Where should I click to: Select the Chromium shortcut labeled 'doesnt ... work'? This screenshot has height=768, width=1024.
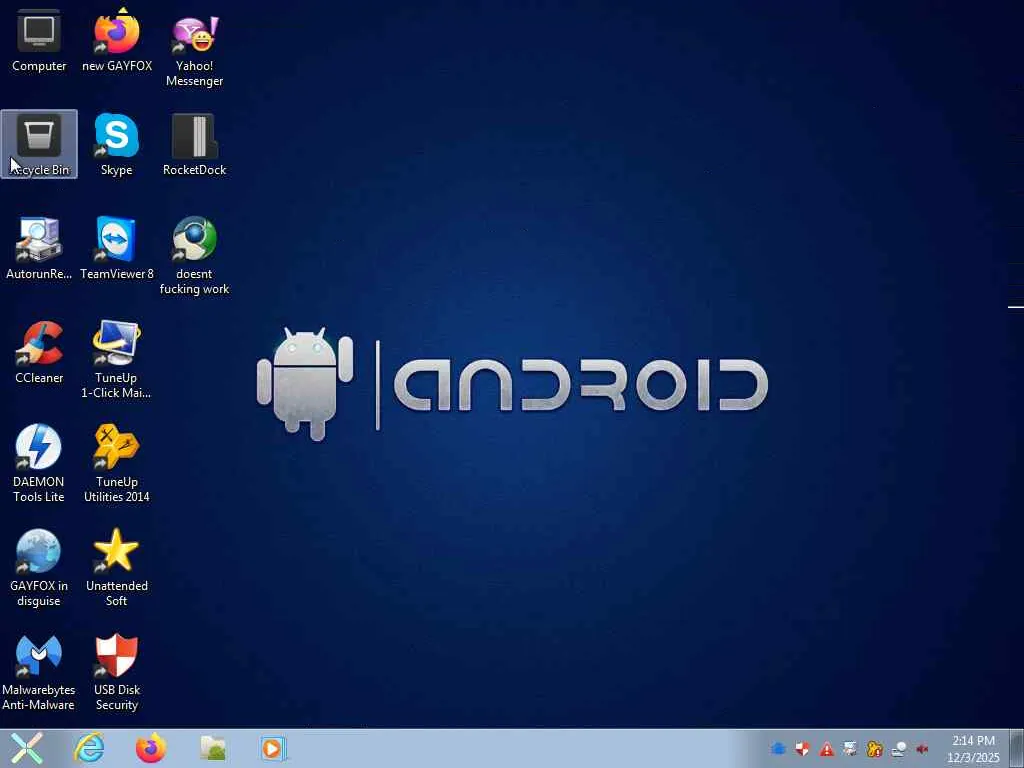point(194,256)
